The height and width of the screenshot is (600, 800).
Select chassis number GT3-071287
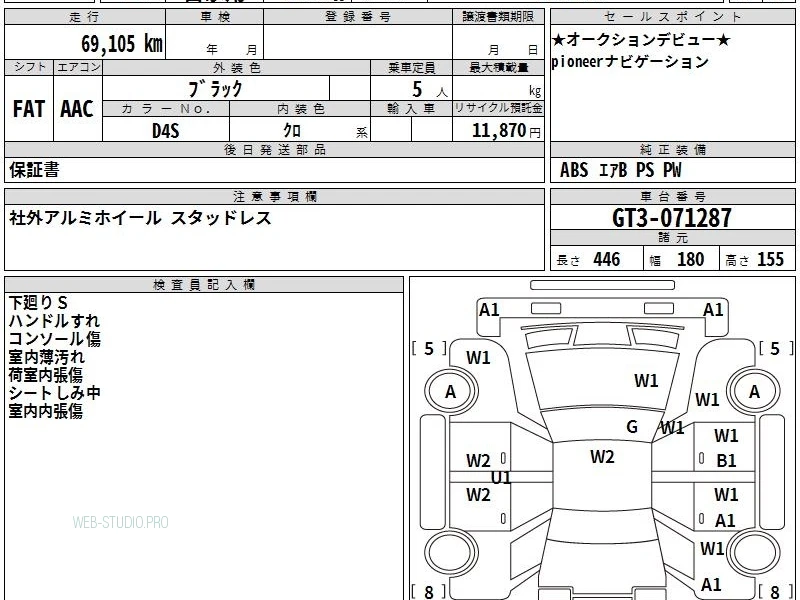tap(671, 218)
